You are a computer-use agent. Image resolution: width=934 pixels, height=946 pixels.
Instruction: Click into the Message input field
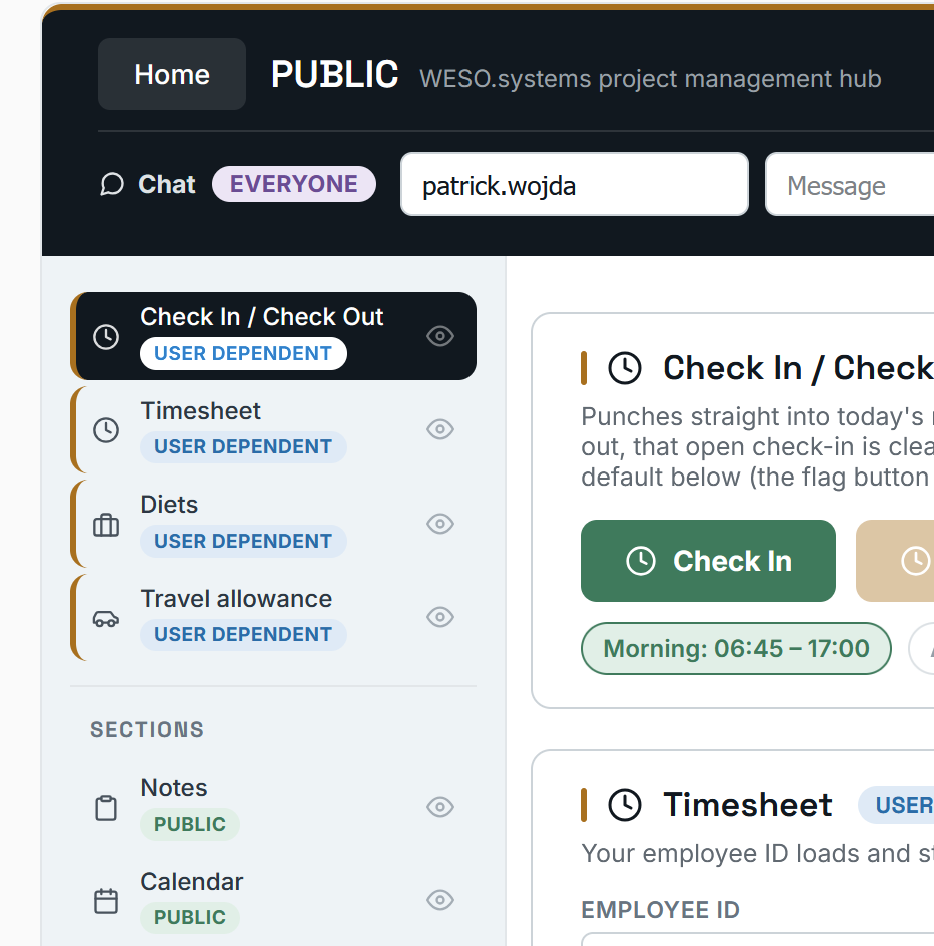(x=850, y=184)
